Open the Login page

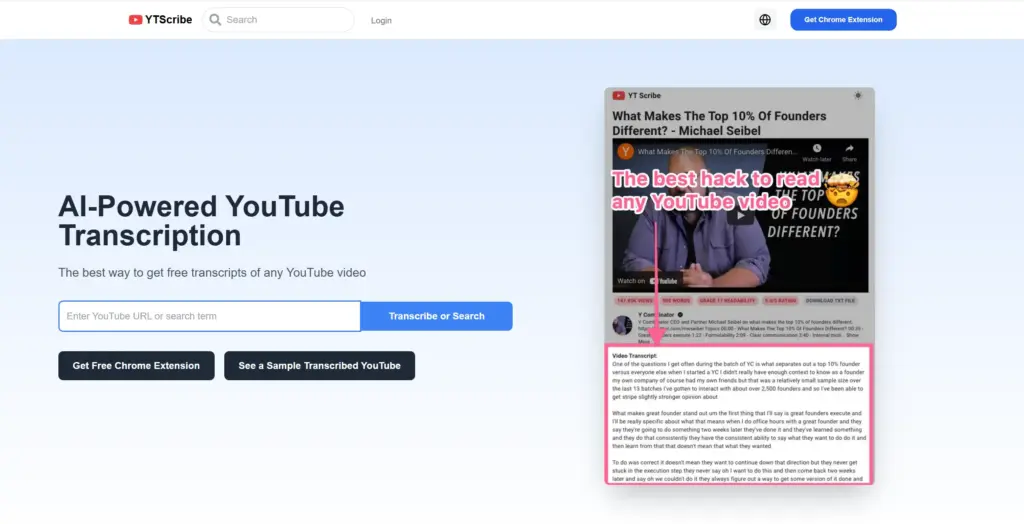[381, 20]
